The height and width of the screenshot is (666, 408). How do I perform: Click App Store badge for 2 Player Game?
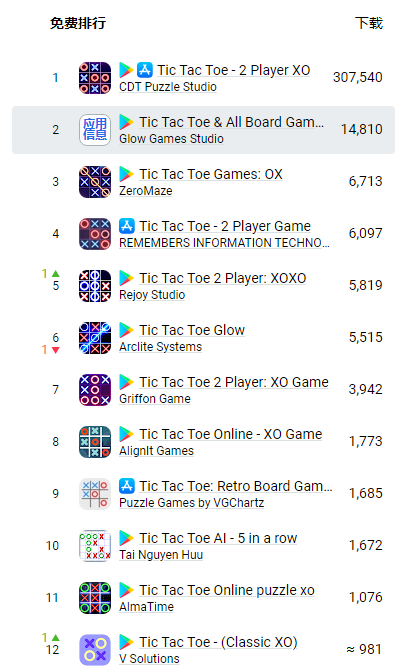click(127, 226)
